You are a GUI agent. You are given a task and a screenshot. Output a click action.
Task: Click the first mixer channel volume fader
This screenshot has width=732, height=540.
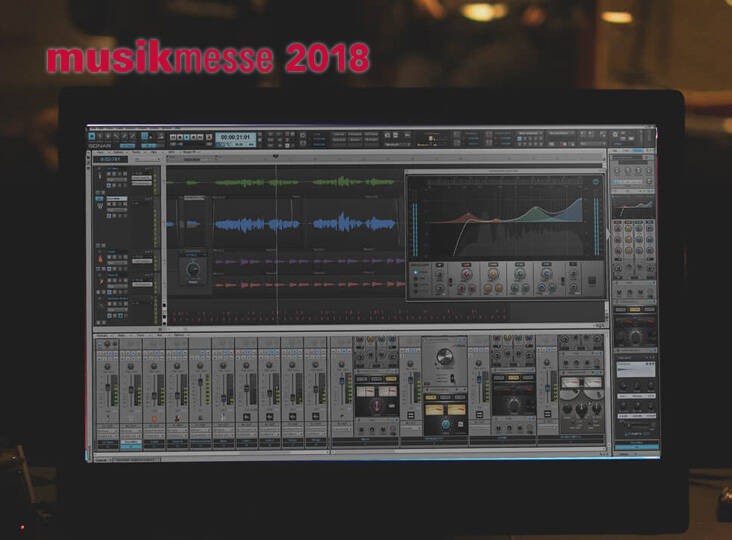[x=108, y=389]
